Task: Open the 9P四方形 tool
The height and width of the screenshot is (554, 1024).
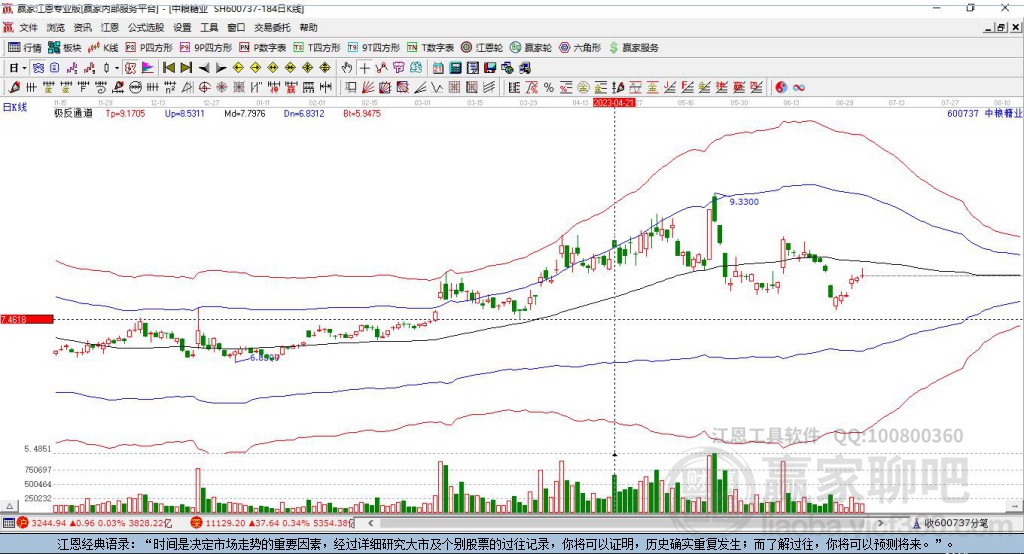Action: tap(206, 48)
